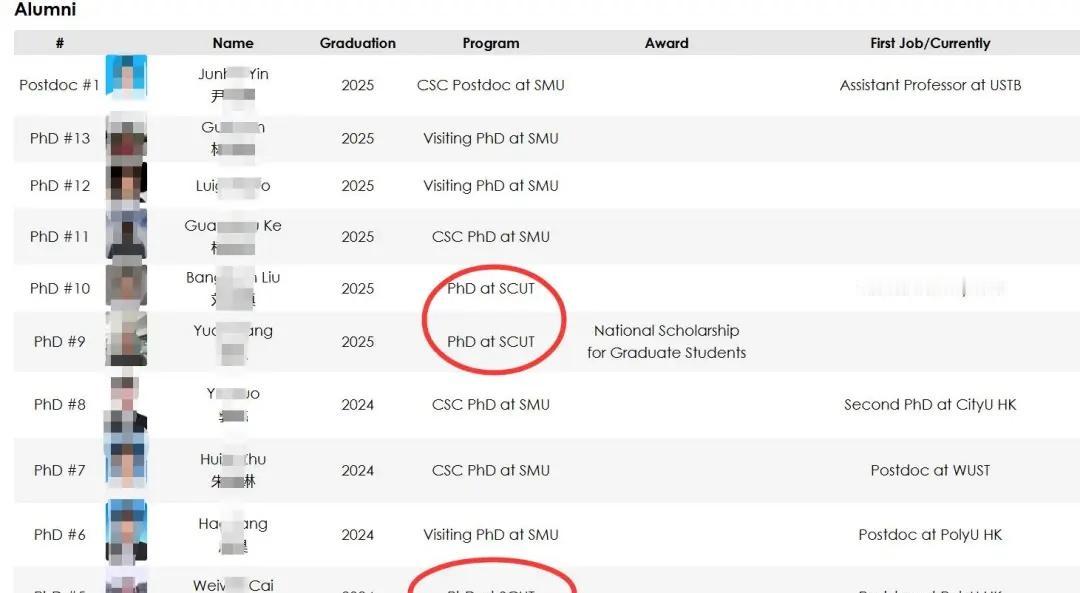
Task: Select 'CSC Postdoc at SMU' program cell
Action: pyautogui.click(x=491, y=85)
